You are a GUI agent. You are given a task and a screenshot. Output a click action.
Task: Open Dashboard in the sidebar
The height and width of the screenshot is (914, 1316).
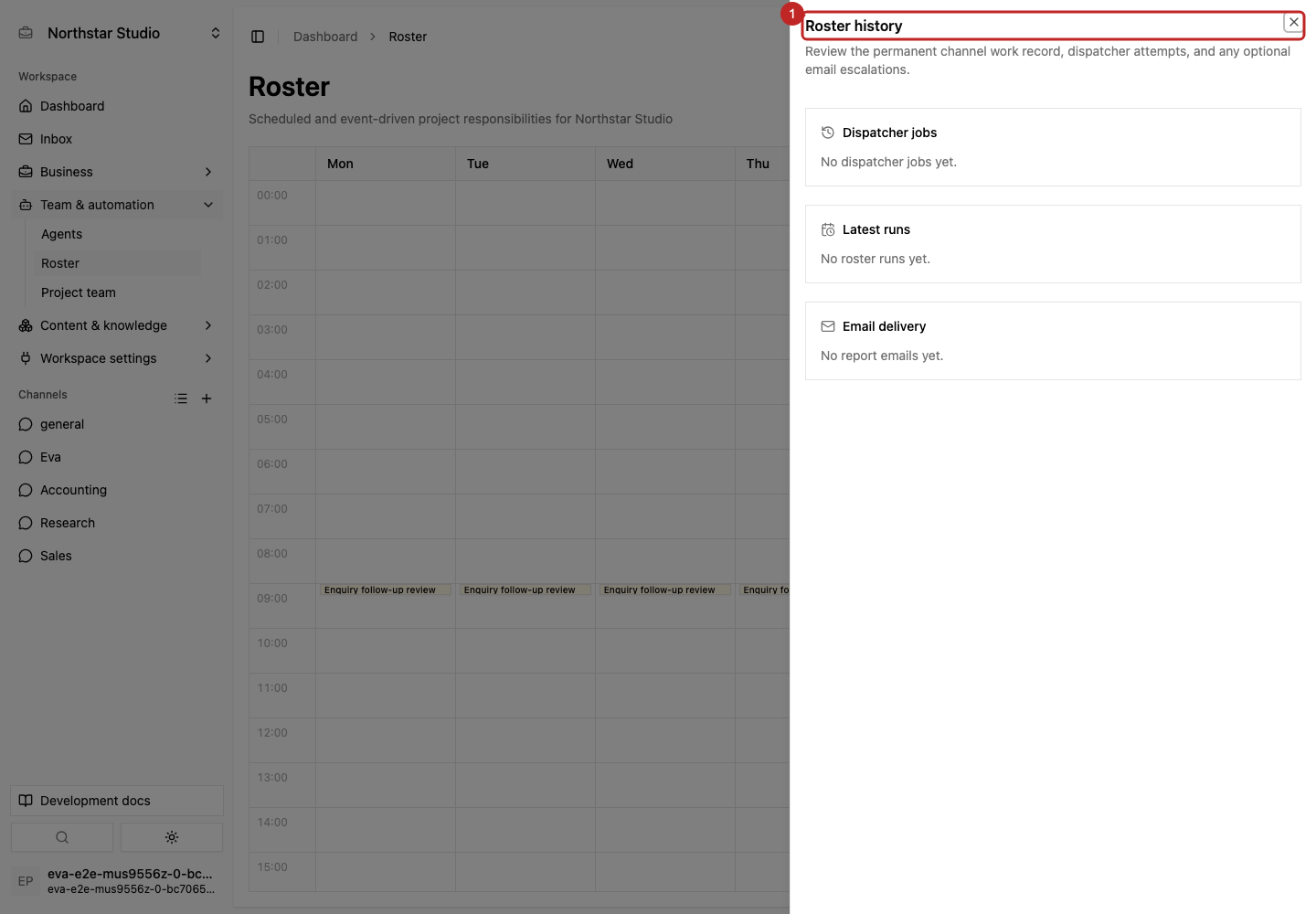coord(117,106)
